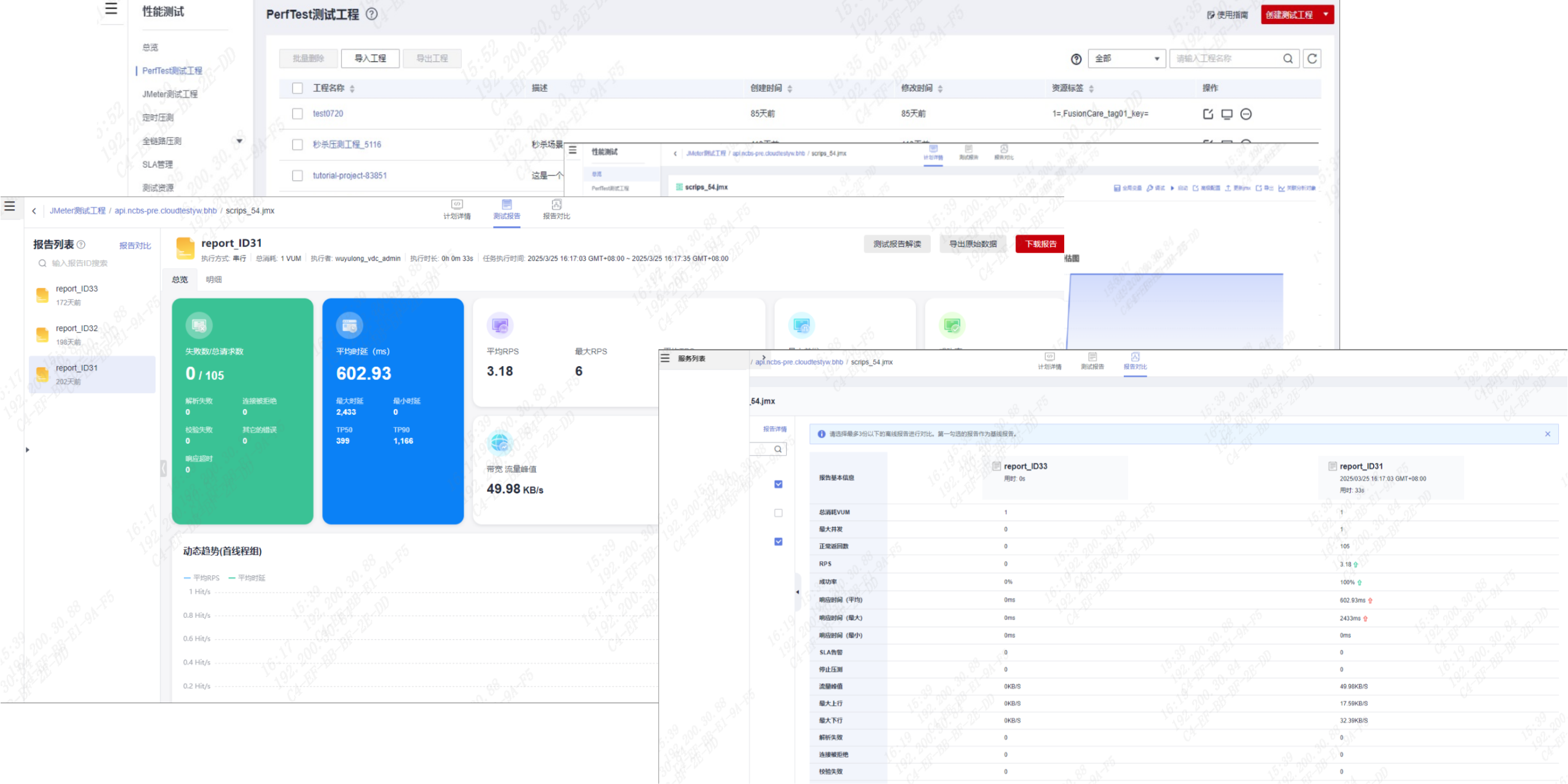1568x784 pixels.
Task: Sort by 资源标签 column
Action: pyautogui.click(x=1091, y=89)
